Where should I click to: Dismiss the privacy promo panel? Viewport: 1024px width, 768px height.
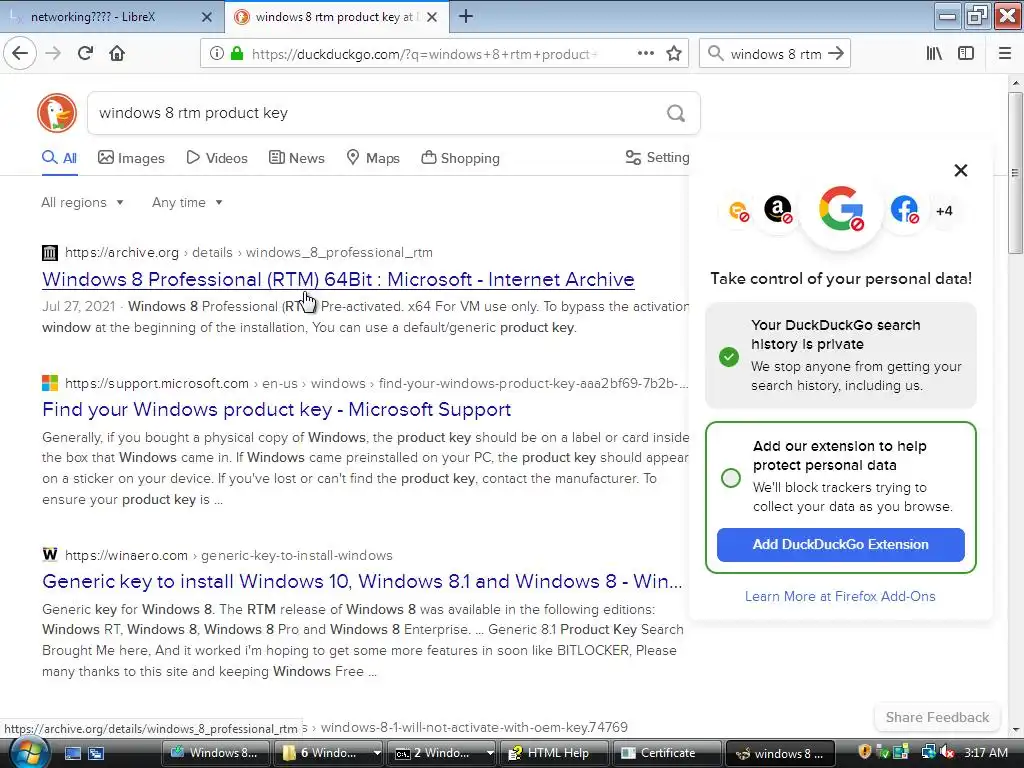click(x=961, y=170)
